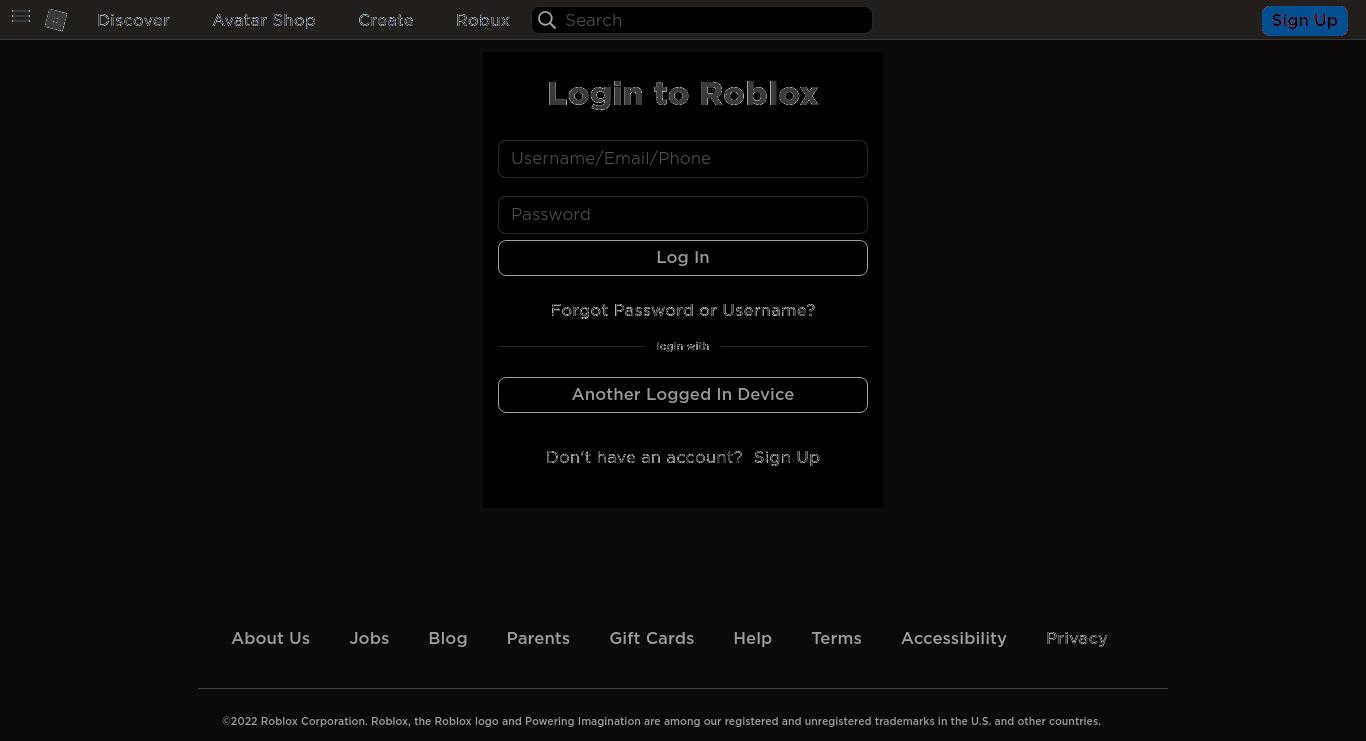Image resolution: width=1366 pixels, height=741 pixels.
Task: Open the Accessibility footer link
Action: coord(954,638)
